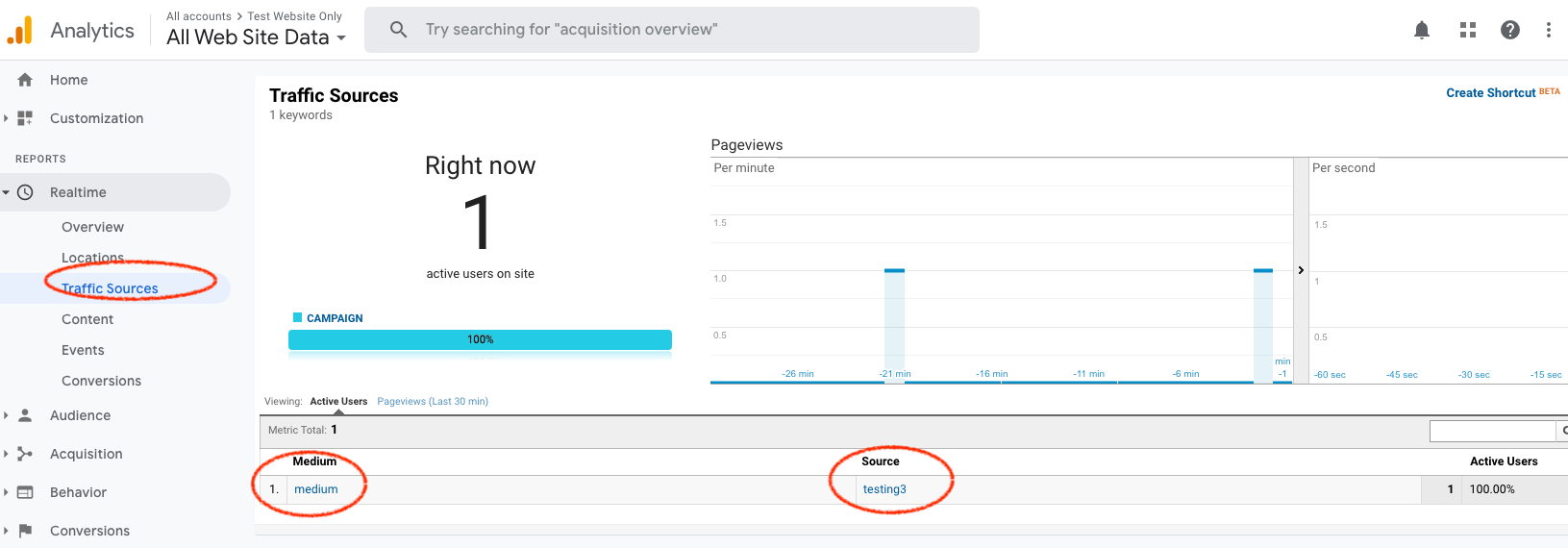
Task: Select Overview under Realtime
Action: pos(92,227)
